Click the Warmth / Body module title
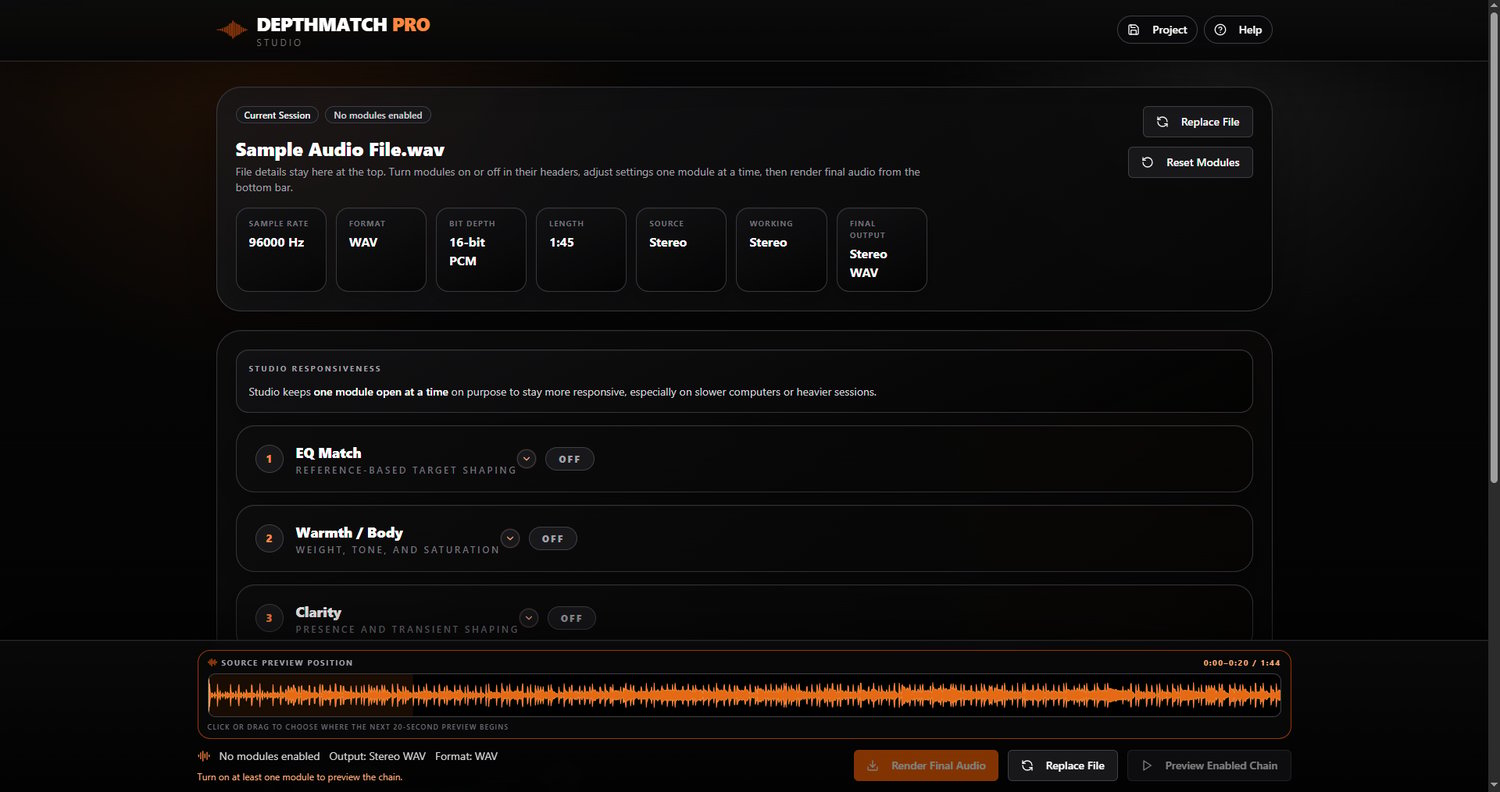Viewport: 1500px width, 792px height. (349, 533)
